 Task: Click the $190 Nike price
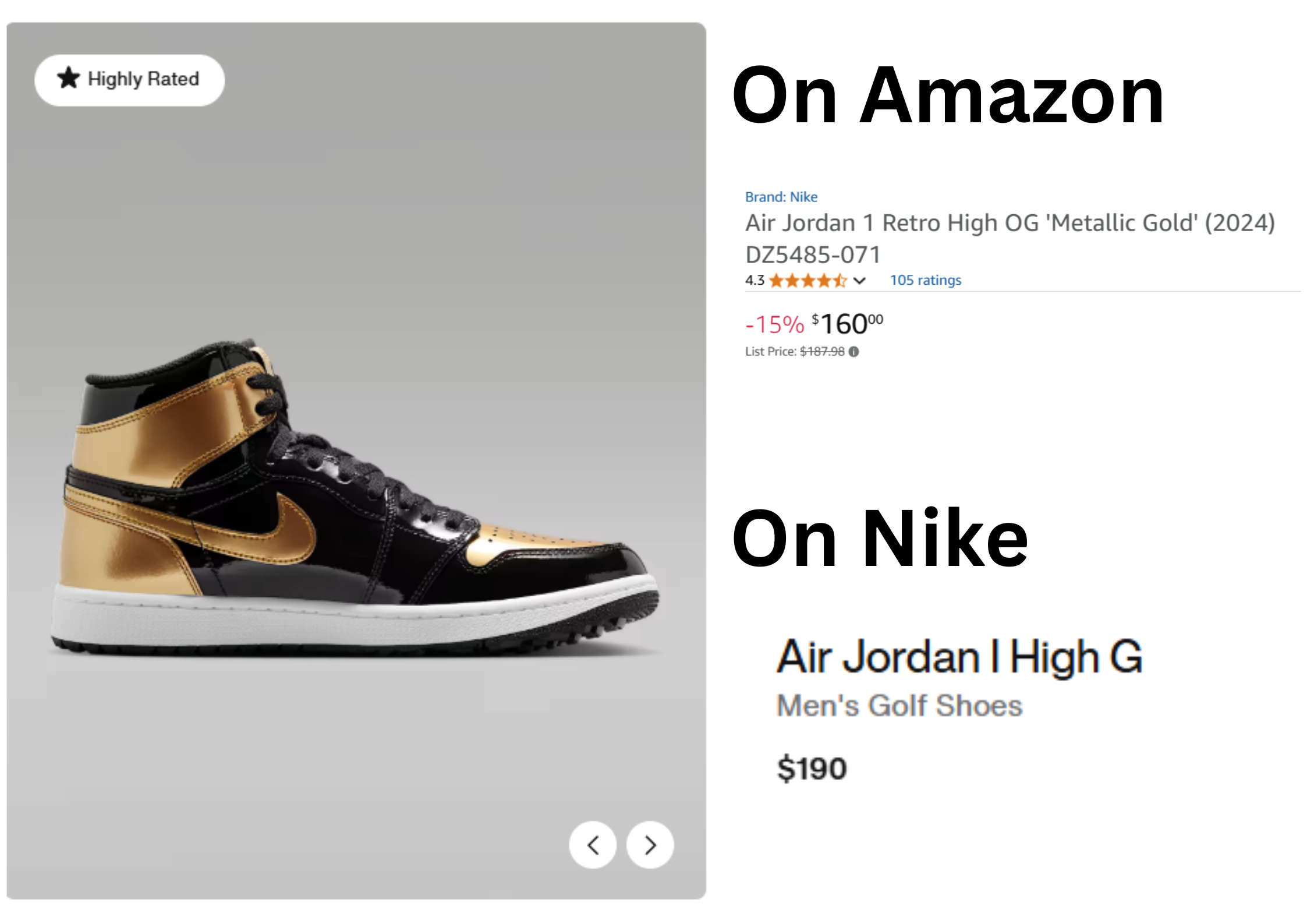[812, 769]
